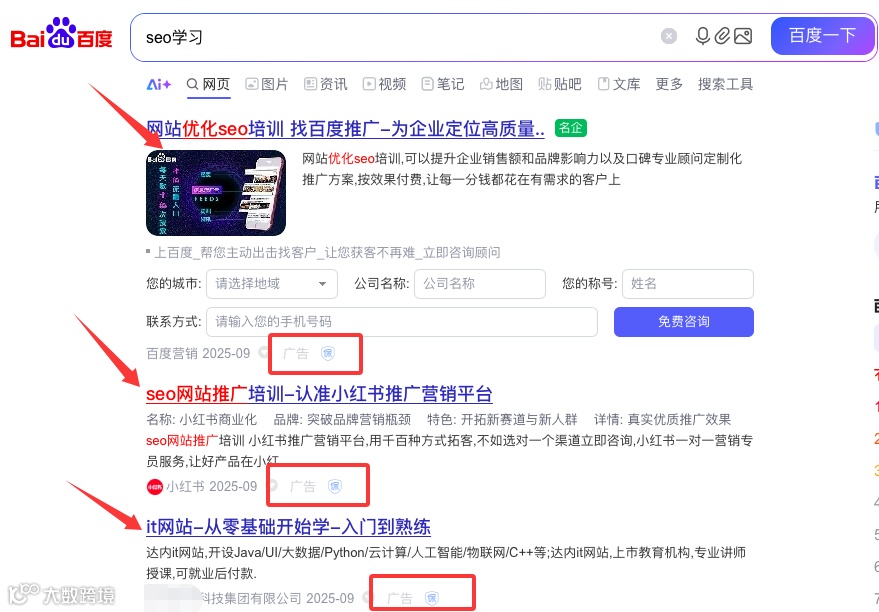Click 广告 label under 百度营销 result
Screen dimensions: 879x612
click(296, 354)
